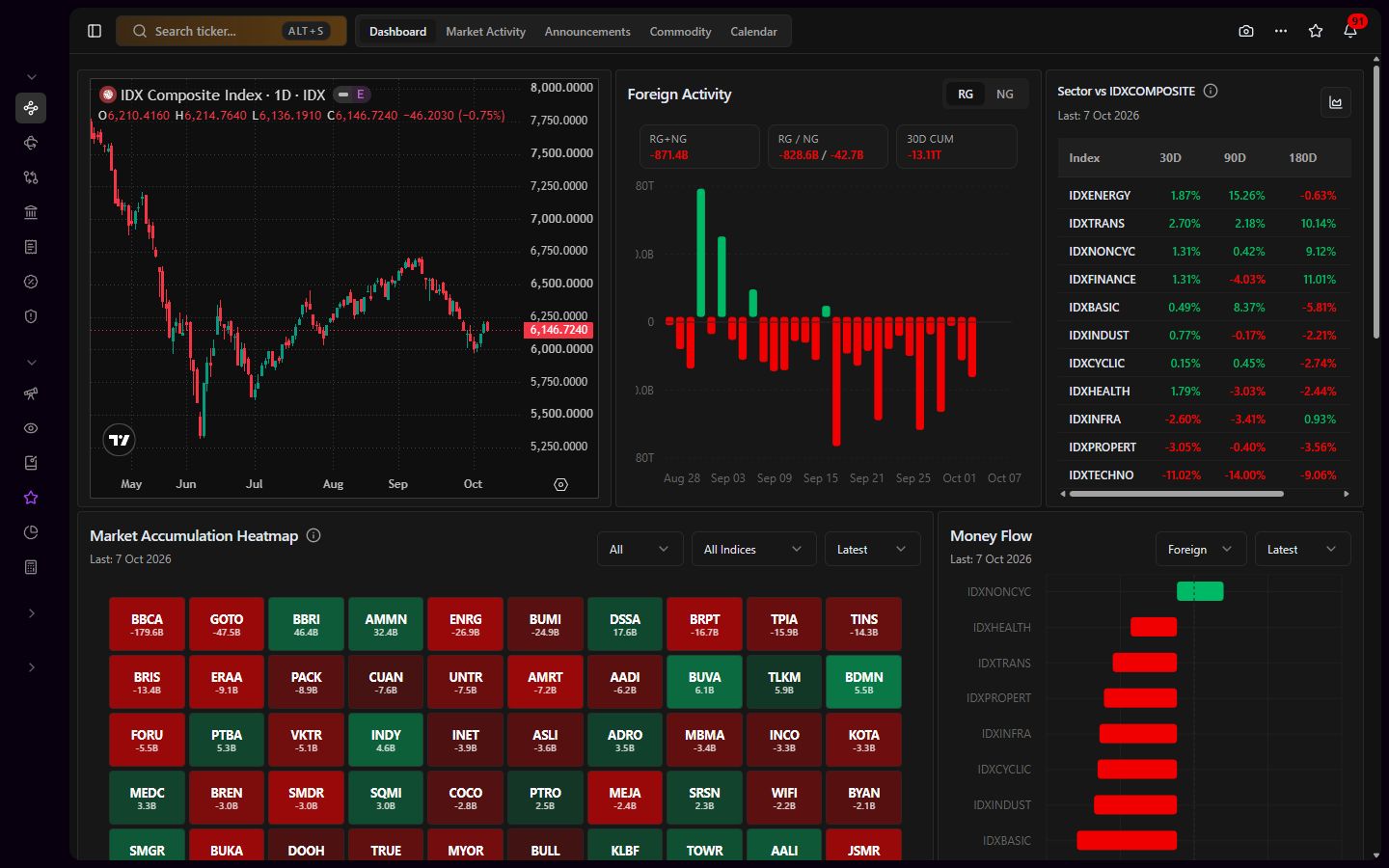The image size is (1389, 868).
Task: Click the eye watchlist icon in sidebar
Action: click(31, 428)
